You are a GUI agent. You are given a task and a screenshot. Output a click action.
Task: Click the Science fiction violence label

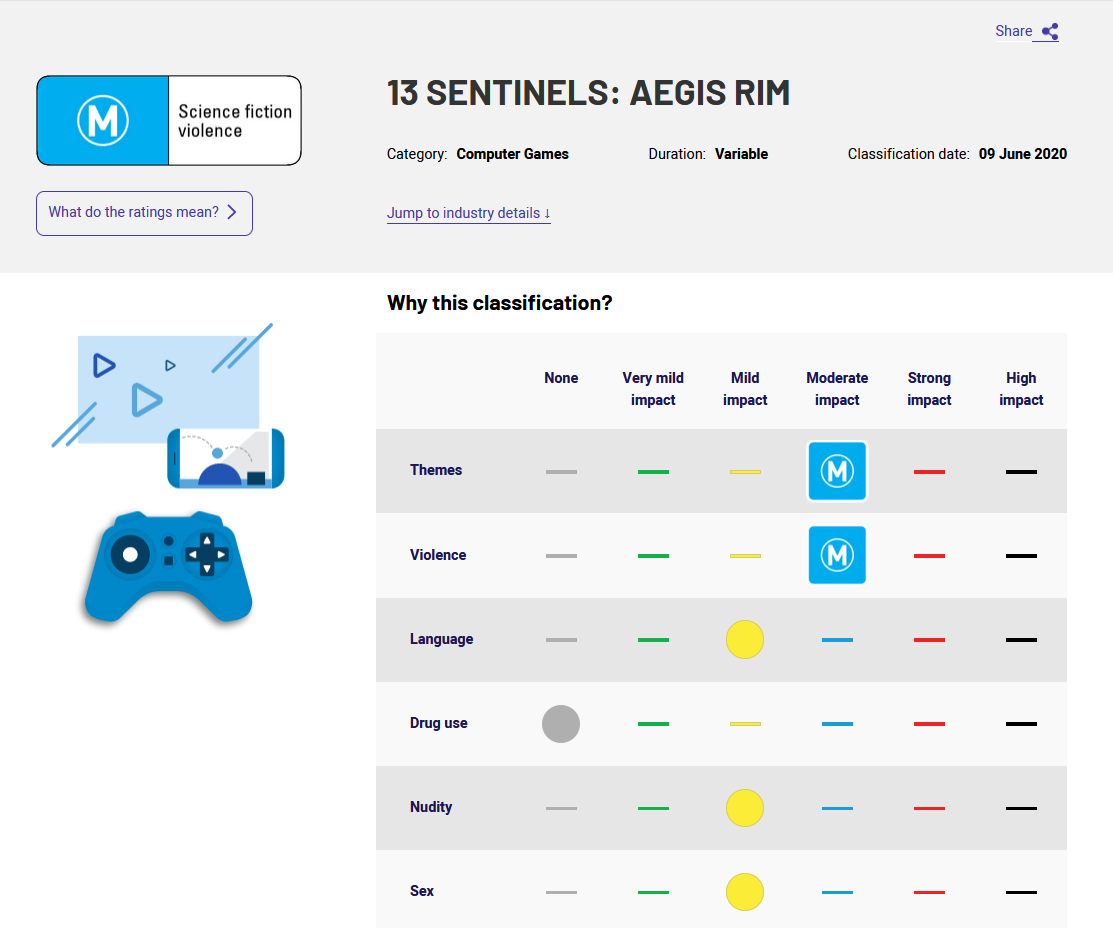[x=234, y=121]
